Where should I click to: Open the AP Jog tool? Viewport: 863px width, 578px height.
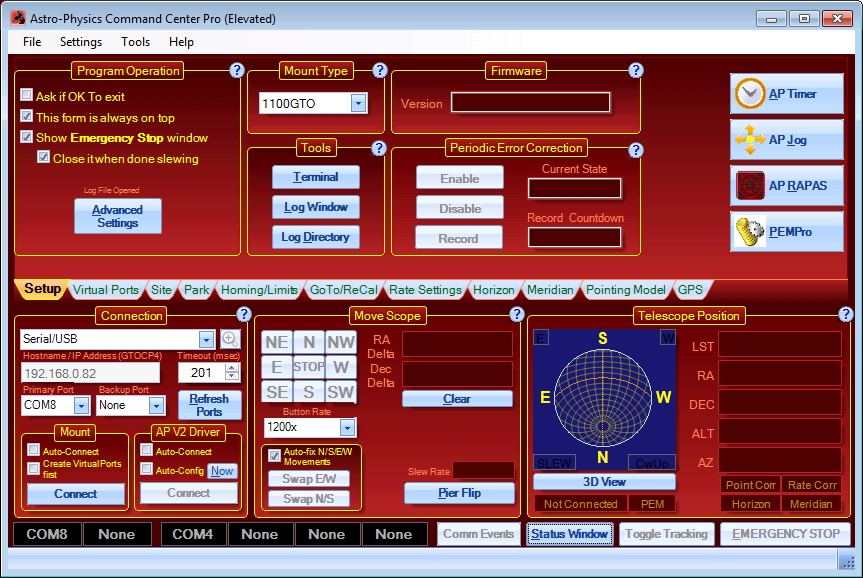click(786, 140)
